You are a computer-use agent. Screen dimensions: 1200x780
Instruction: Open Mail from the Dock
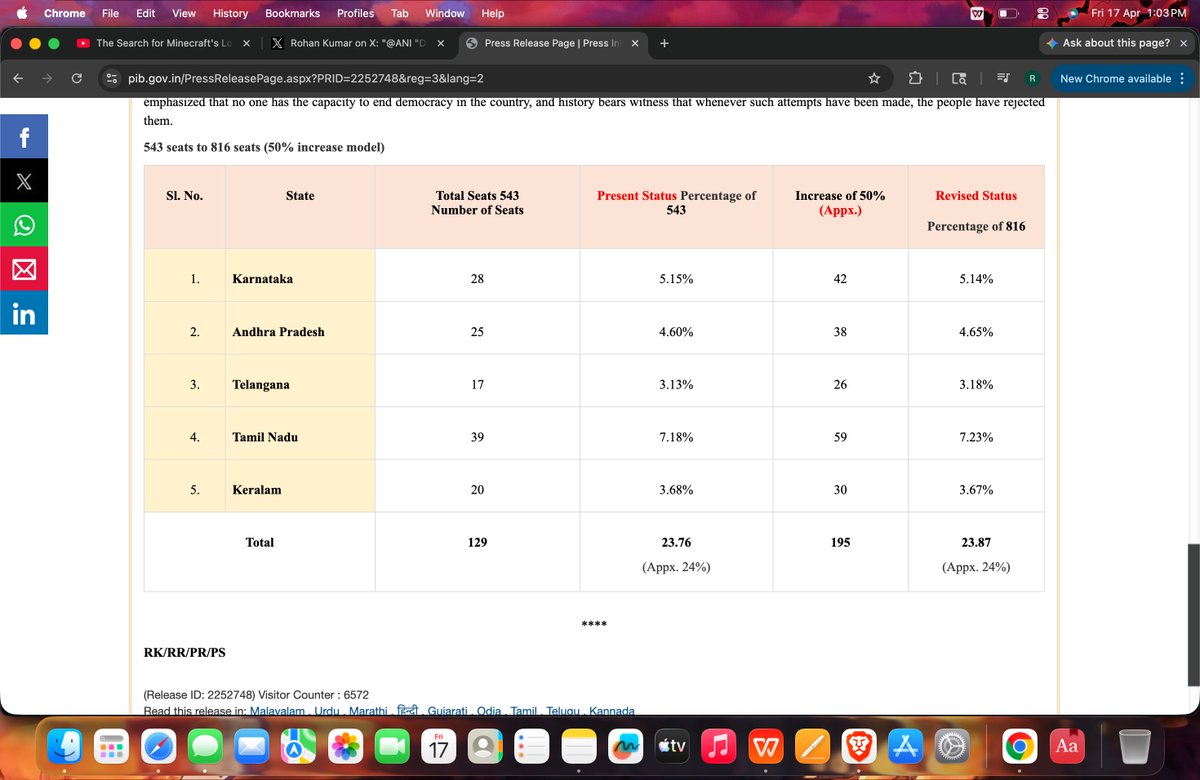252,746
